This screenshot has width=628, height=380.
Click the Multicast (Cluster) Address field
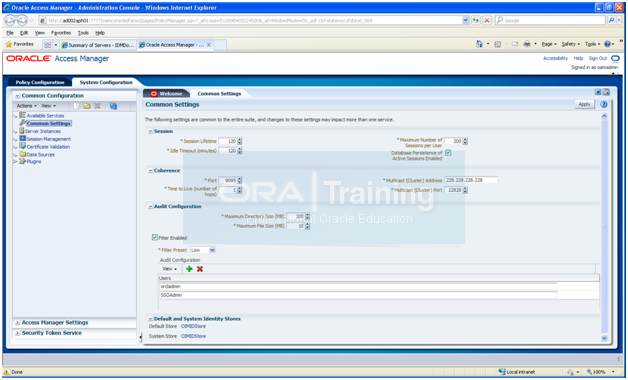point(471,180)
